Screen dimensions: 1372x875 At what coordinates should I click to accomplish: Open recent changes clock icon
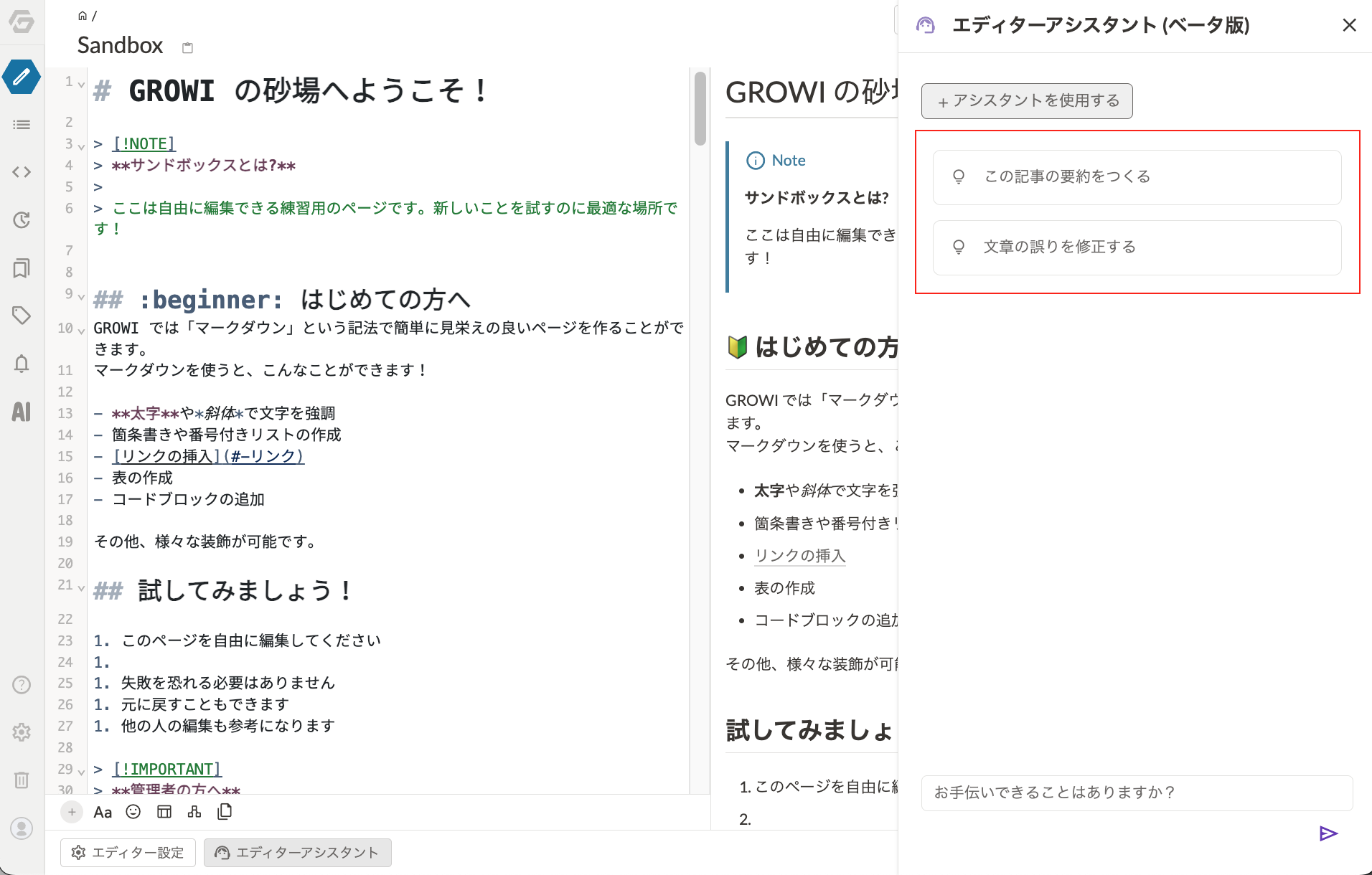(x=22, y=220)
